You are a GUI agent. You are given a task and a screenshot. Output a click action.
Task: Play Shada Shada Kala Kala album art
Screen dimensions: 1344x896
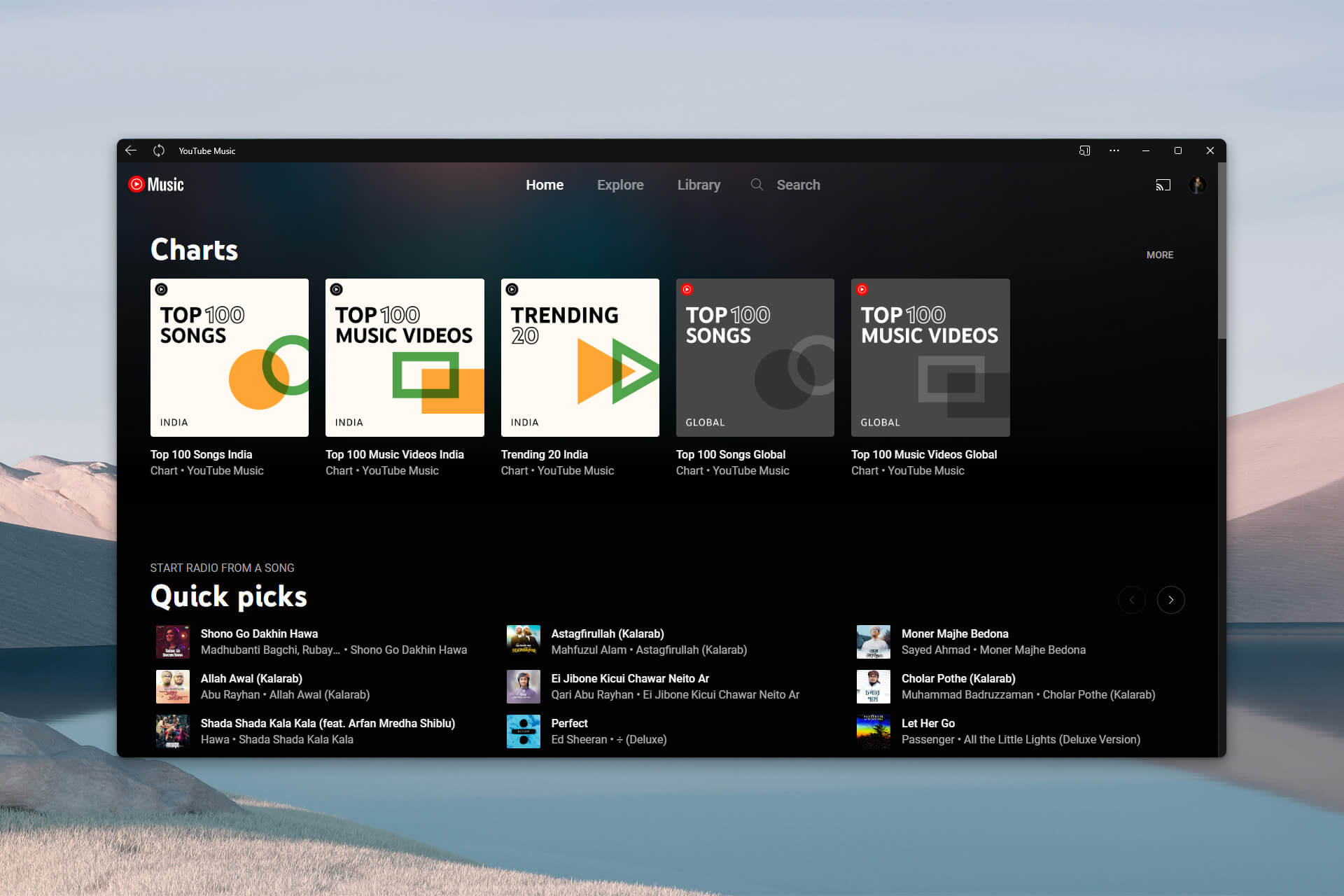pos(173,731)
